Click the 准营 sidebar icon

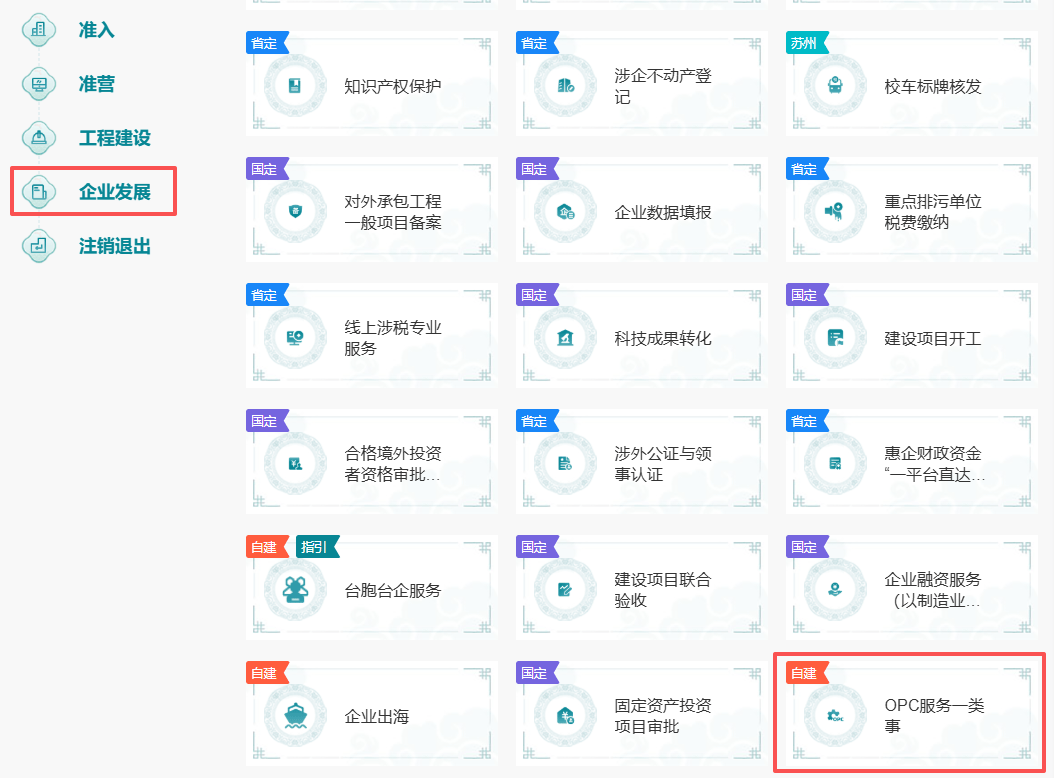pyautogui.click(x=39, y=84)
